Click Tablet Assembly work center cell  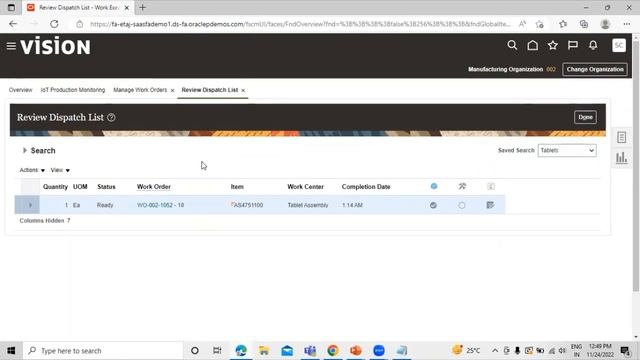point(308,205)
